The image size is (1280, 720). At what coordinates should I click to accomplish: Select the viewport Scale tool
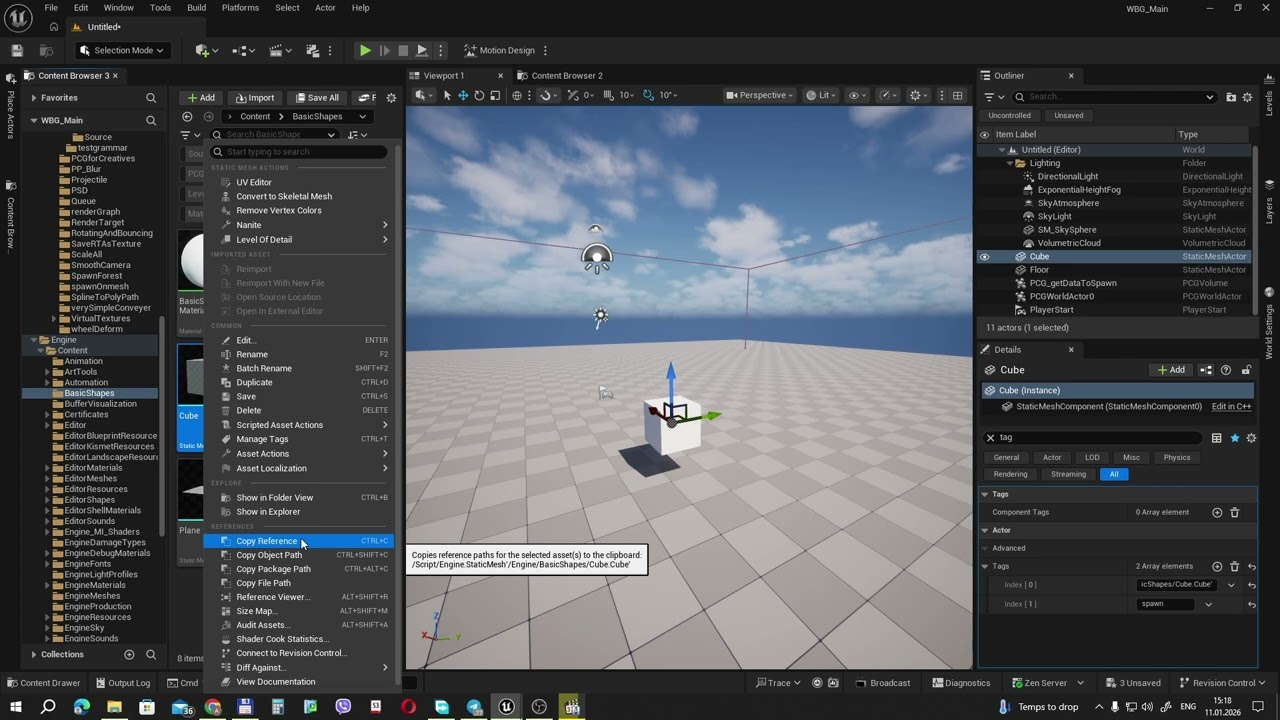[x=495, y=95]
